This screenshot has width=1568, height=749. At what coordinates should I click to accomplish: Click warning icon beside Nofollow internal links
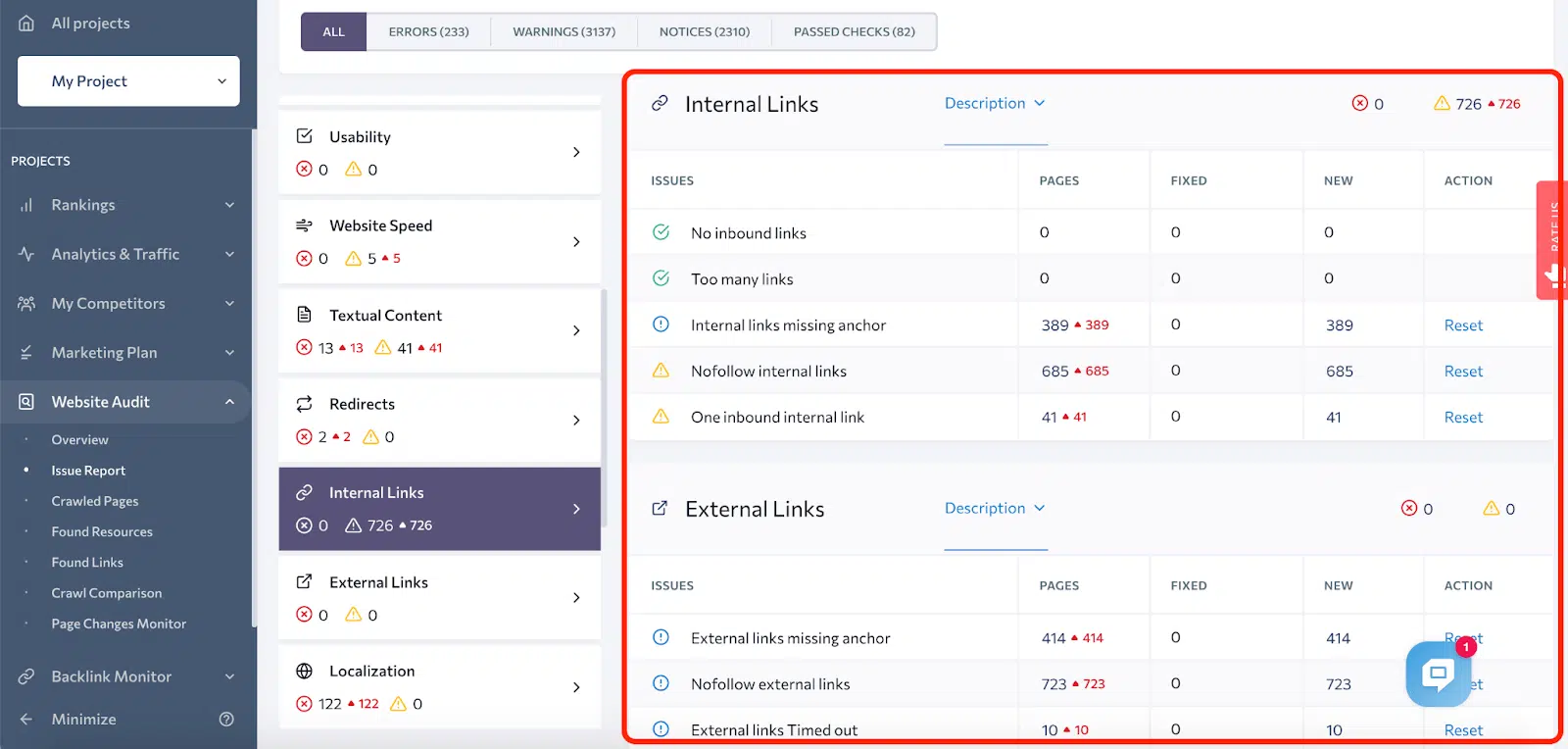[x=661, y=371]
